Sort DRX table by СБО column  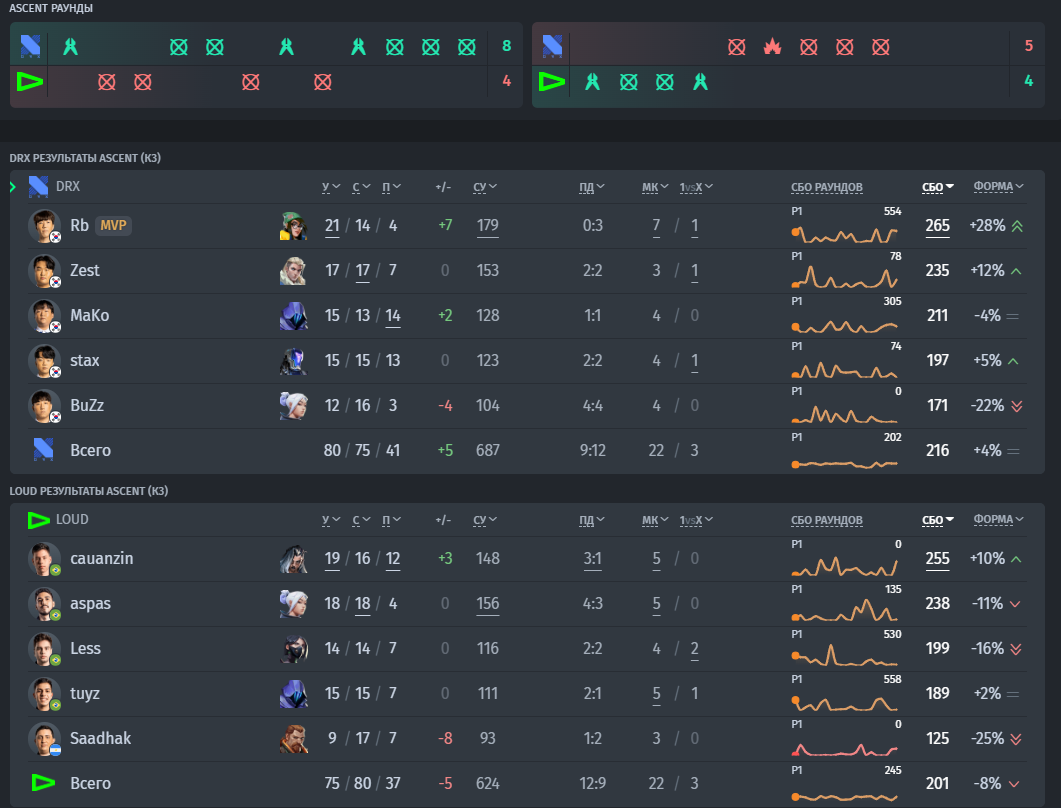click(x=938, y=187)
